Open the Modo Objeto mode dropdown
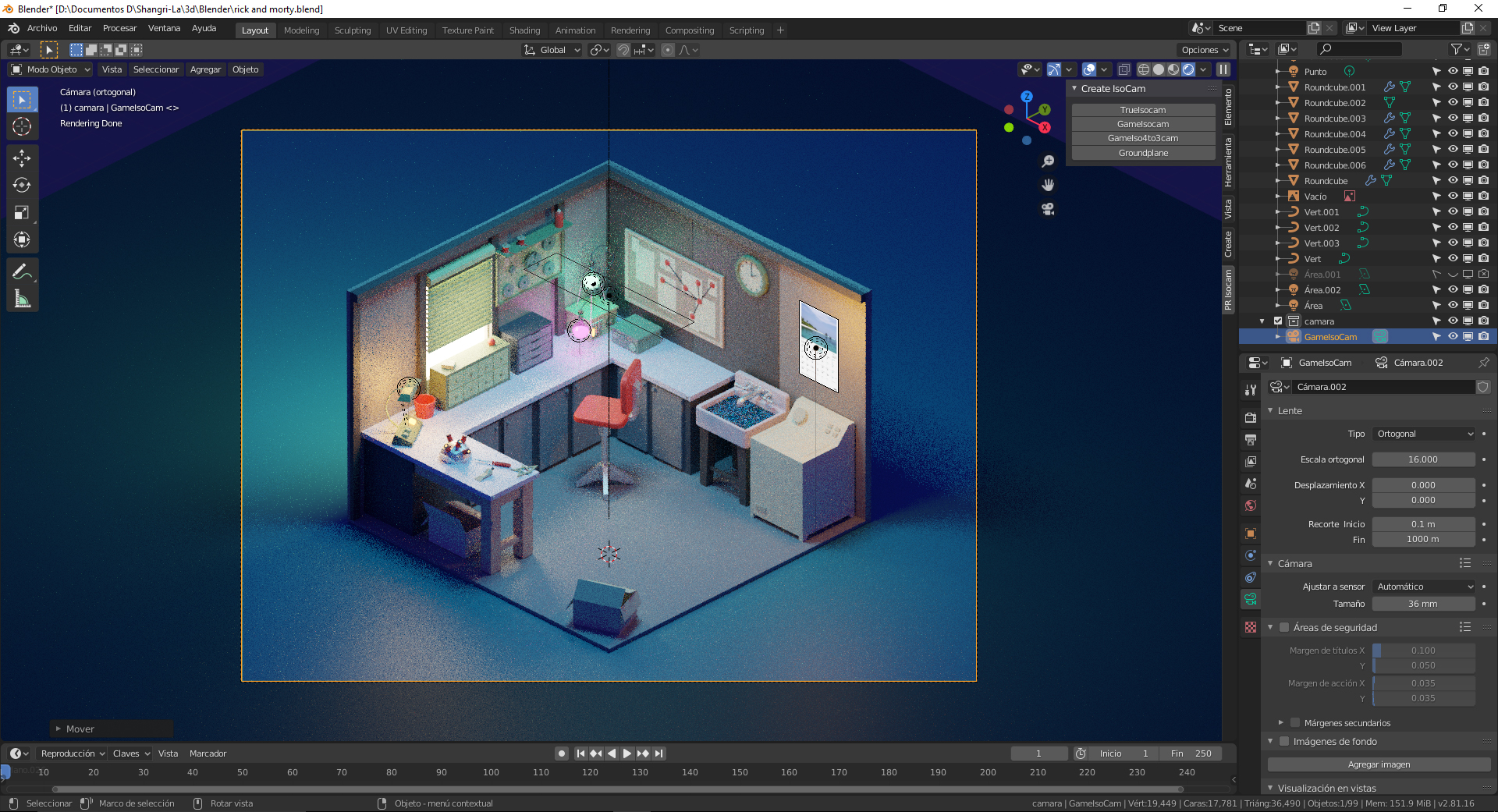 (51, 69)
